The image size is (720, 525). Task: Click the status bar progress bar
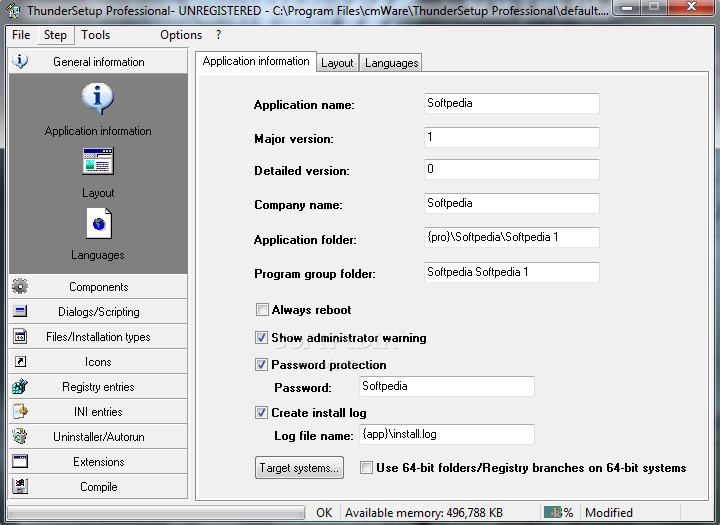pyautogui.click(x=156, y=513)
